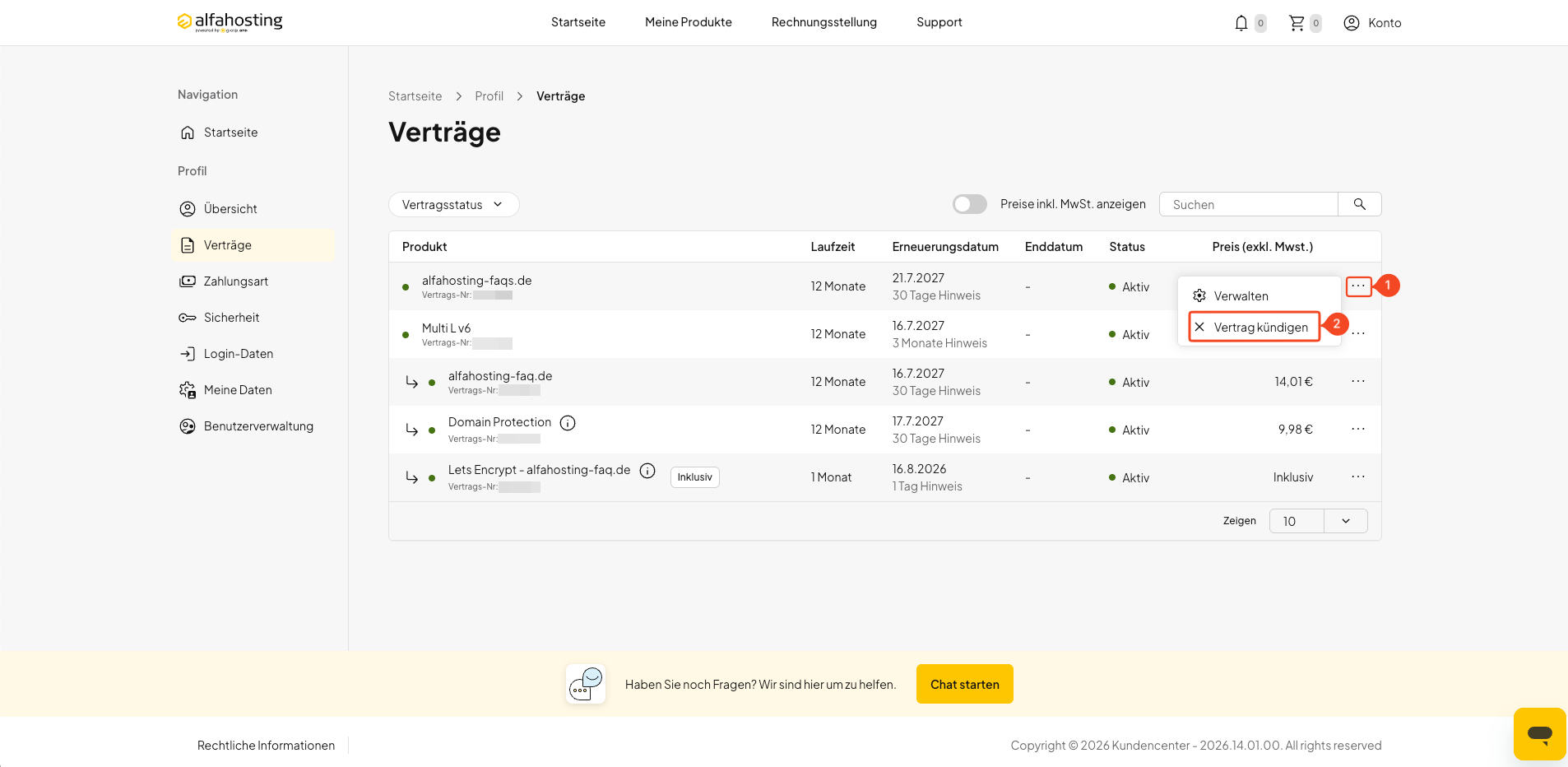Open three-dot menu for Domain Protection row
Image resolution: width=1568 pixels, height=767 pixels.
(1358, 429)
